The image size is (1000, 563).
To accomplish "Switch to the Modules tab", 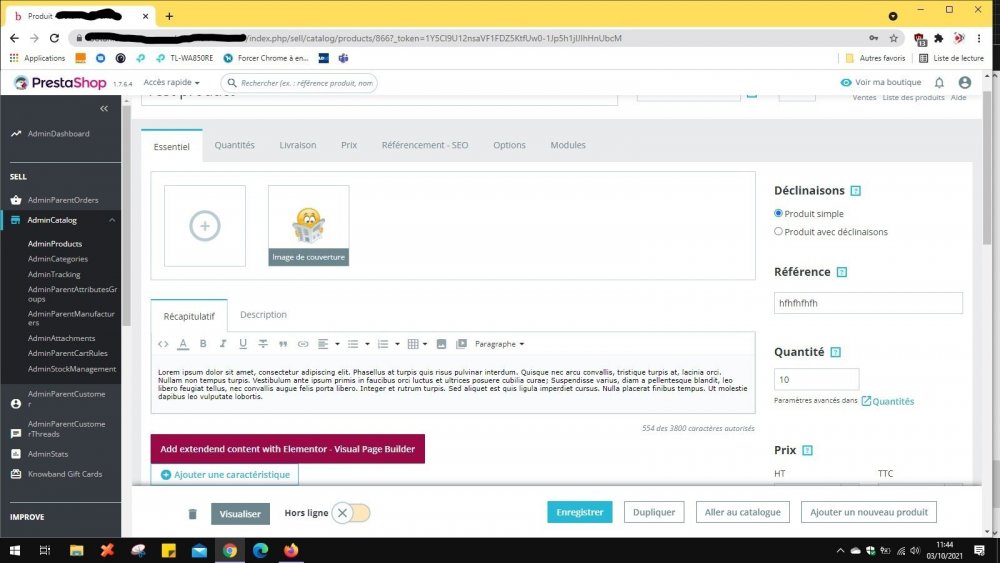I will (568, 145).
